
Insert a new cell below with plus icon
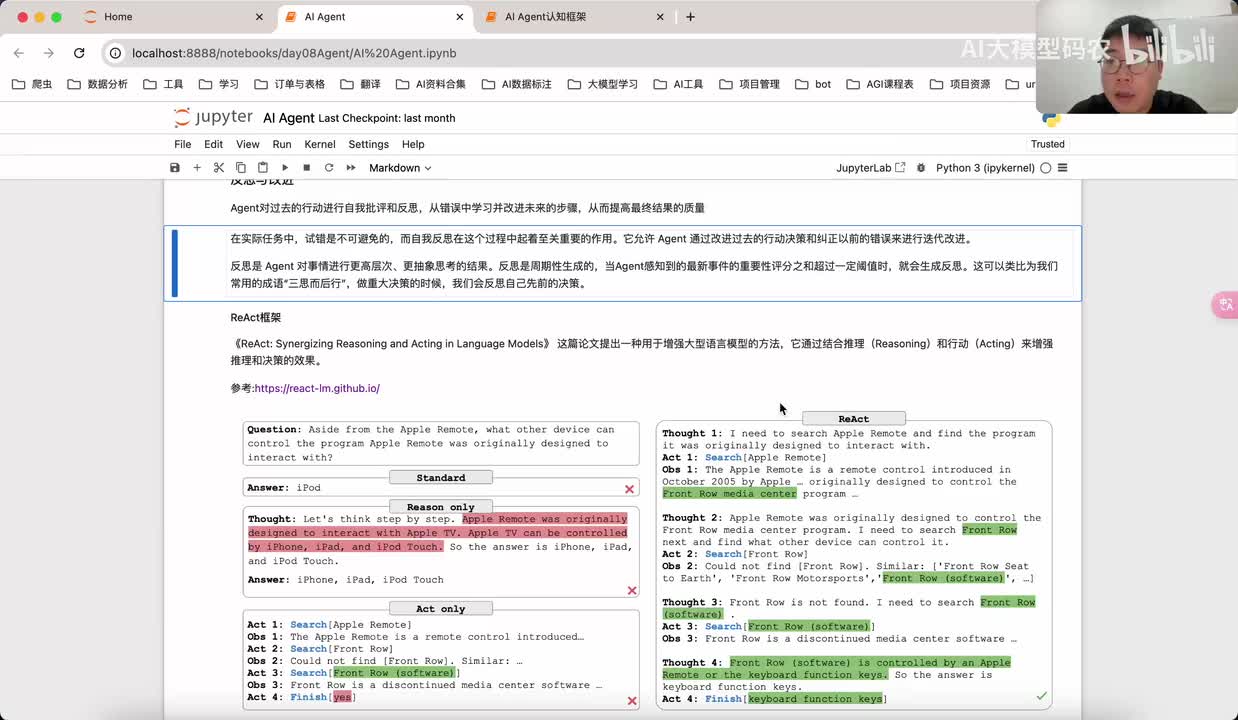[197, 168]
